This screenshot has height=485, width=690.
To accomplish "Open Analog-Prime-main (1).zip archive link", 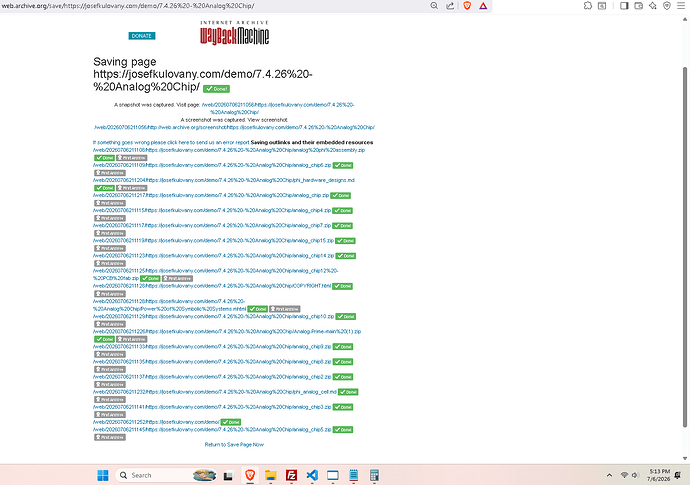I will click(227, 331).
